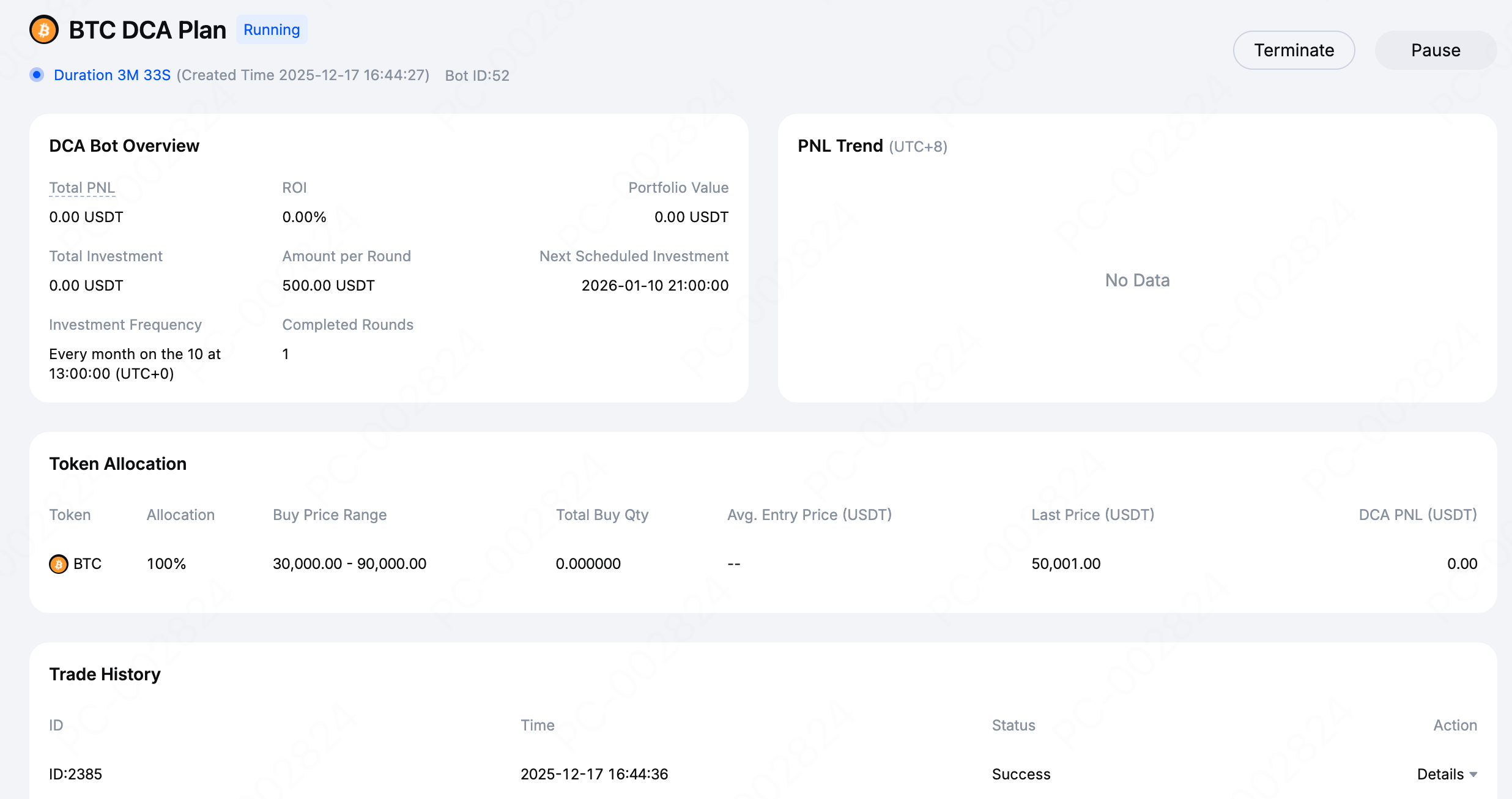Terminate the BTC DCA Plan bot
The width and height of the screenshot is (1512, 799).
point(1294,50)
